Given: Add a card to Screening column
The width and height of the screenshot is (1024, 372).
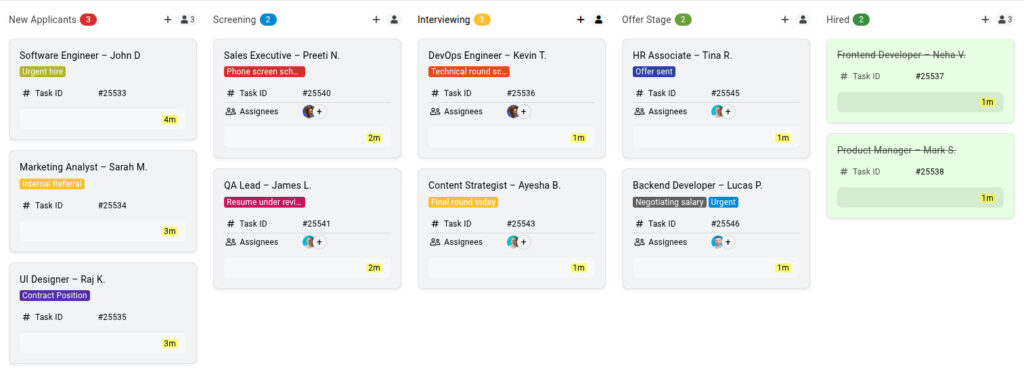Looking at the screenshot, I should [376, 20].
